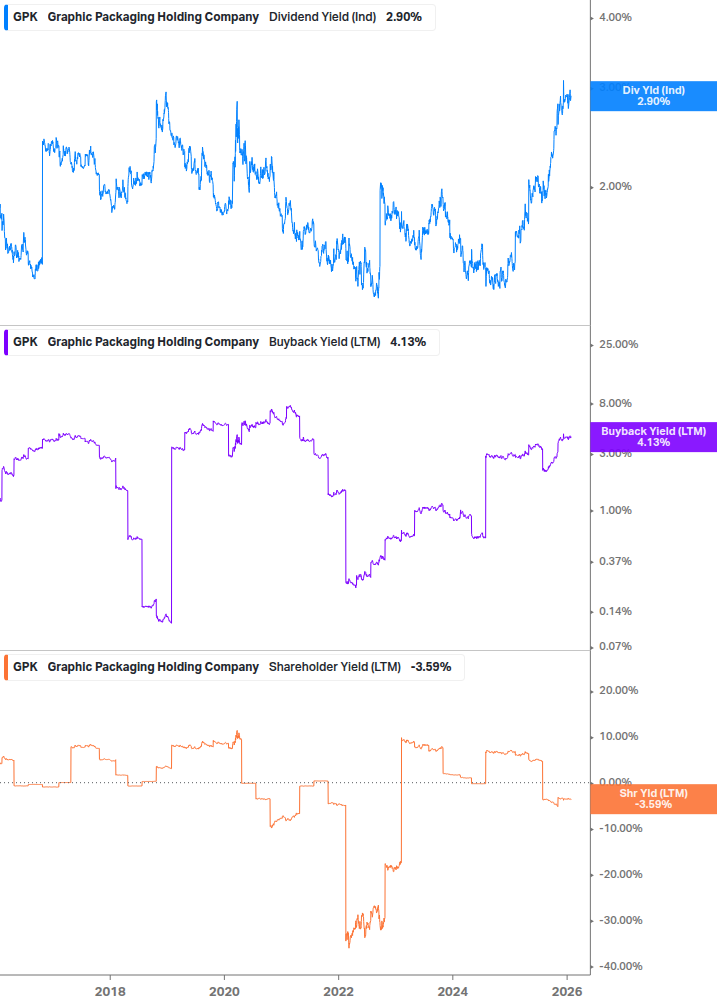Click the purple Buyback Yield (LTM) 4.13% axis tag
Screen dimensions: 717x1005
click(654, 437)
